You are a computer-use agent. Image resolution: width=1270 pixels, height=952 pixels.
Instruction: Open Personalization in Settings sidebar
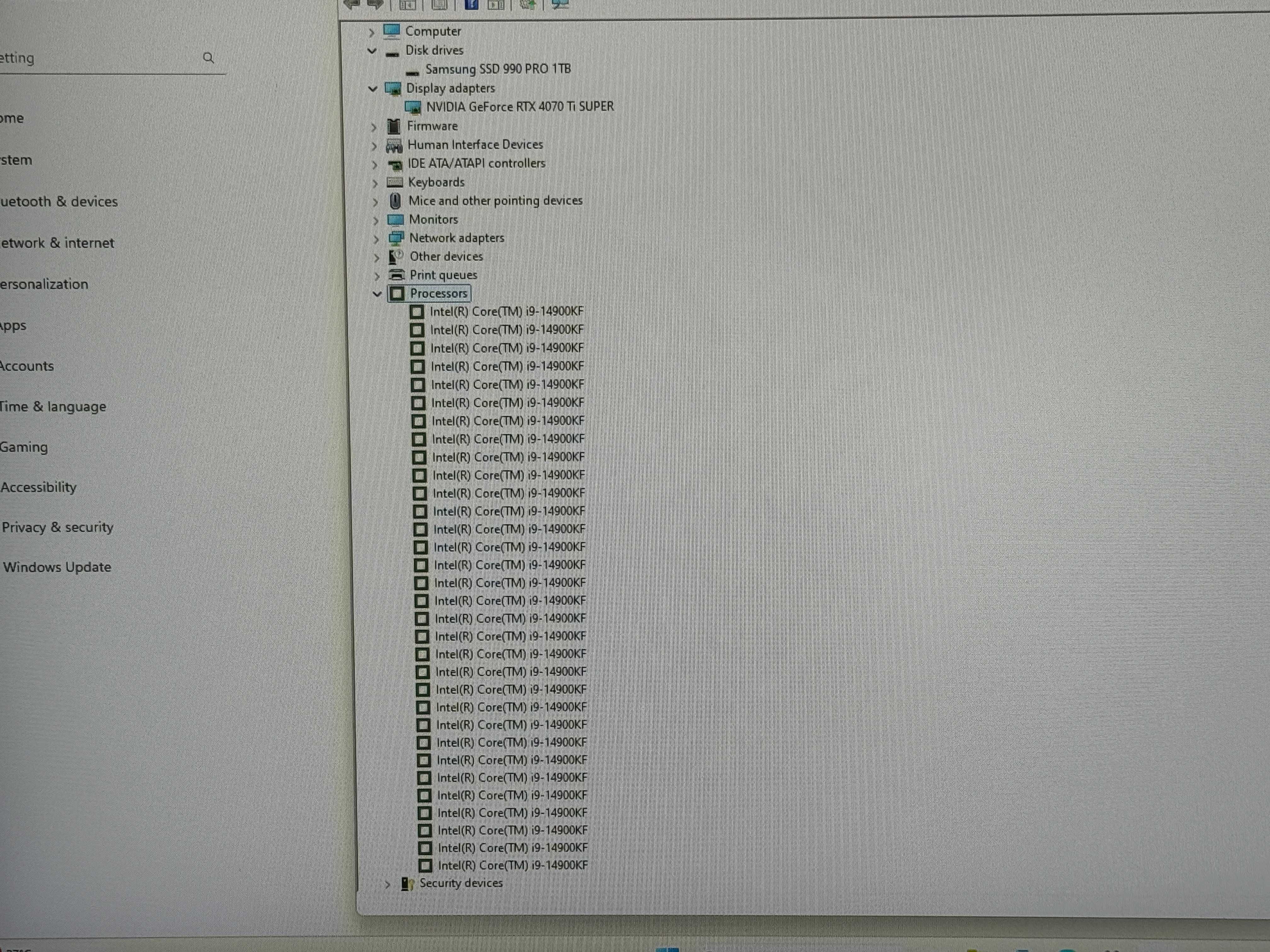click(44, 284)
